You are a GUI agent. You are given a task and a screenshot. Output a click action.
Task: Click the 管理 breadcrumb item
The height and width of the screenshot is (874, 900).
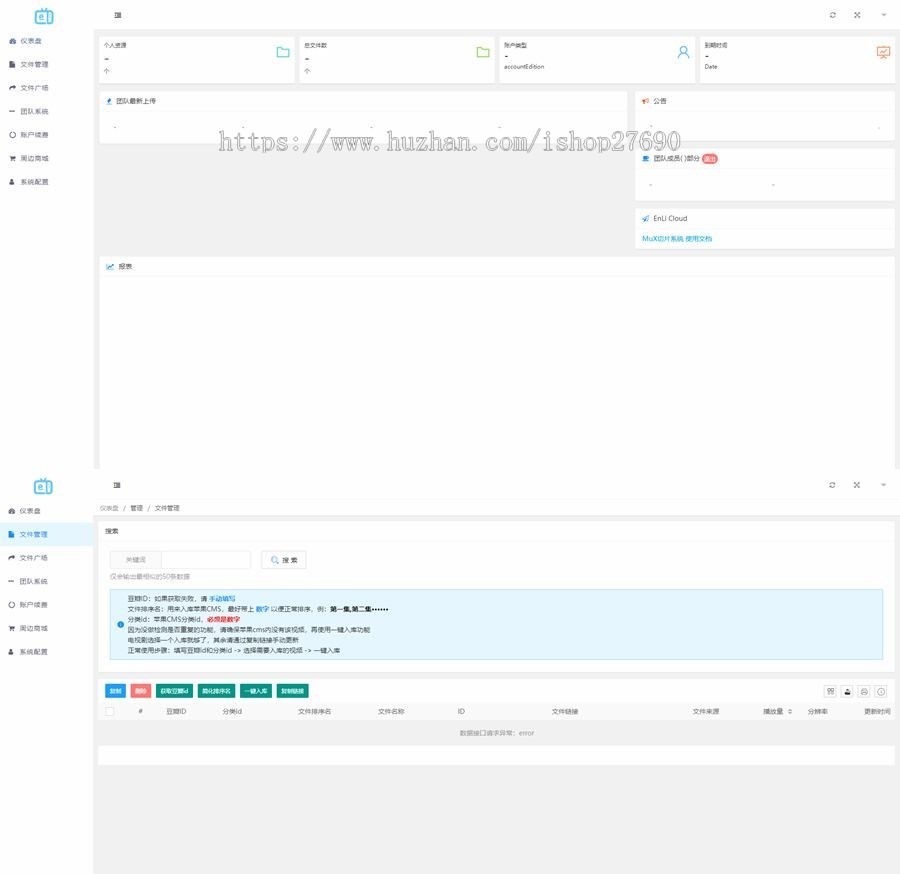(136, 508)
